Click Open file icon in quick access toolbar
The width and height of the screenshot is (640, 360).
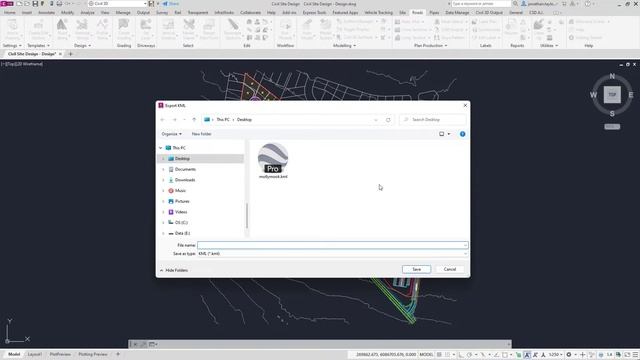27,4
